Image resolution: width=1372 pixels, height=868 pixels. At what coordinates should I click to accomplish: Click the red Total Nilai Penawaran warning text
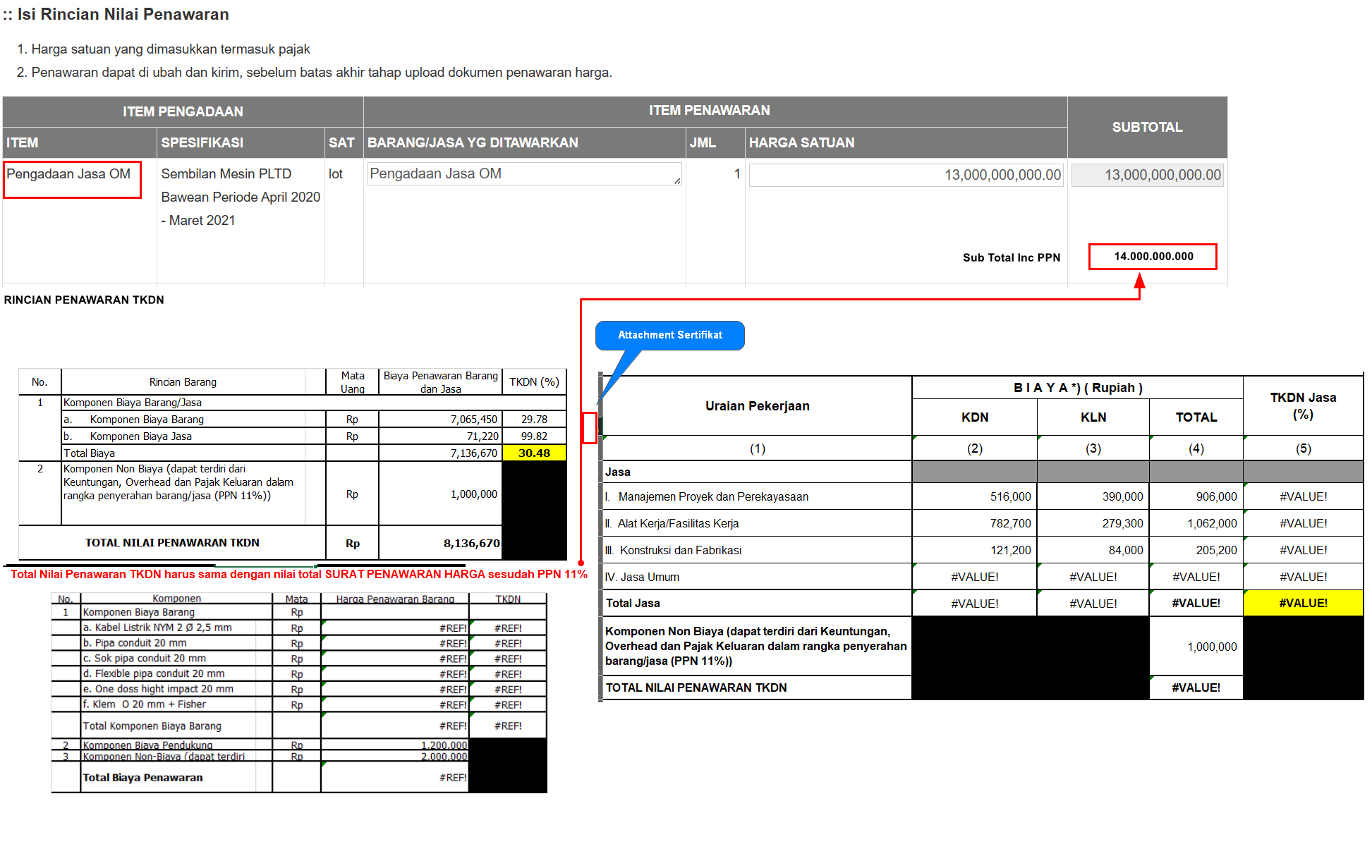tap(298, 575)
